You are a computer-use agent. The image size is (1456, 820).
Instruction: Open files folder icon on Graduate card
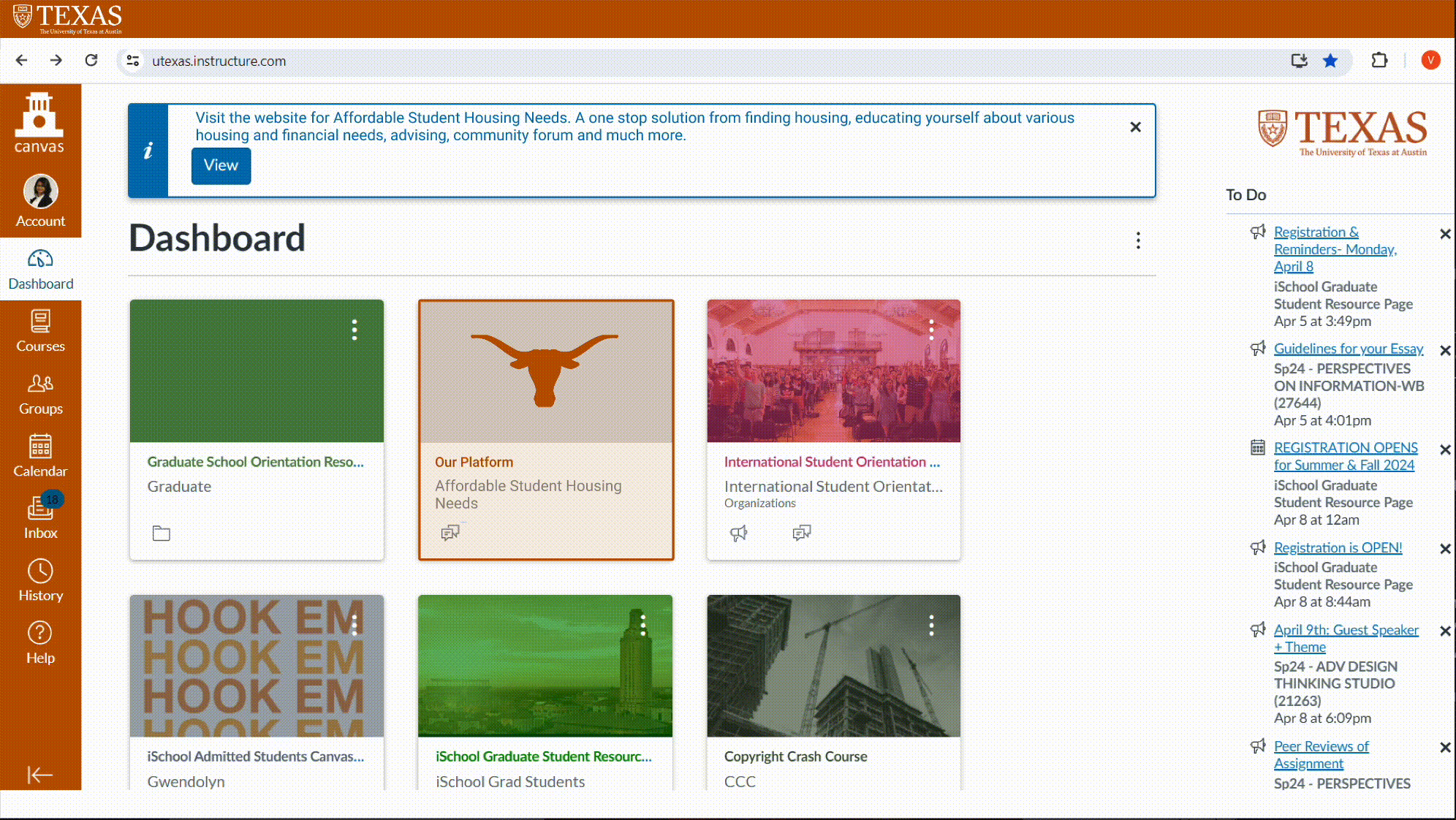tap(162, 534)
